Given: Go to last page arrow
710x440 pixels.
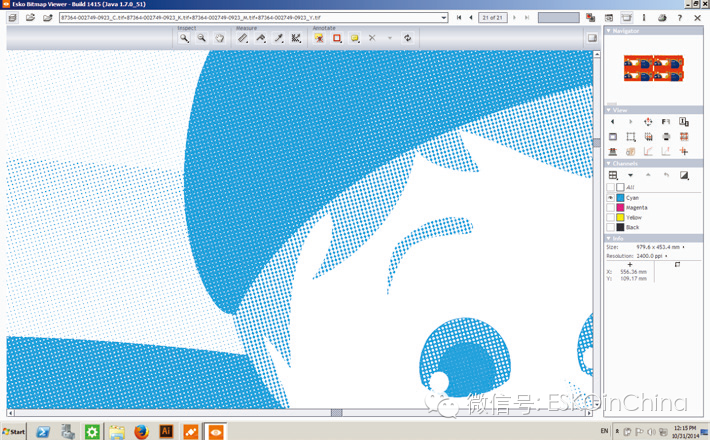Looking at the screenshot, I should [x=527, y=18].
